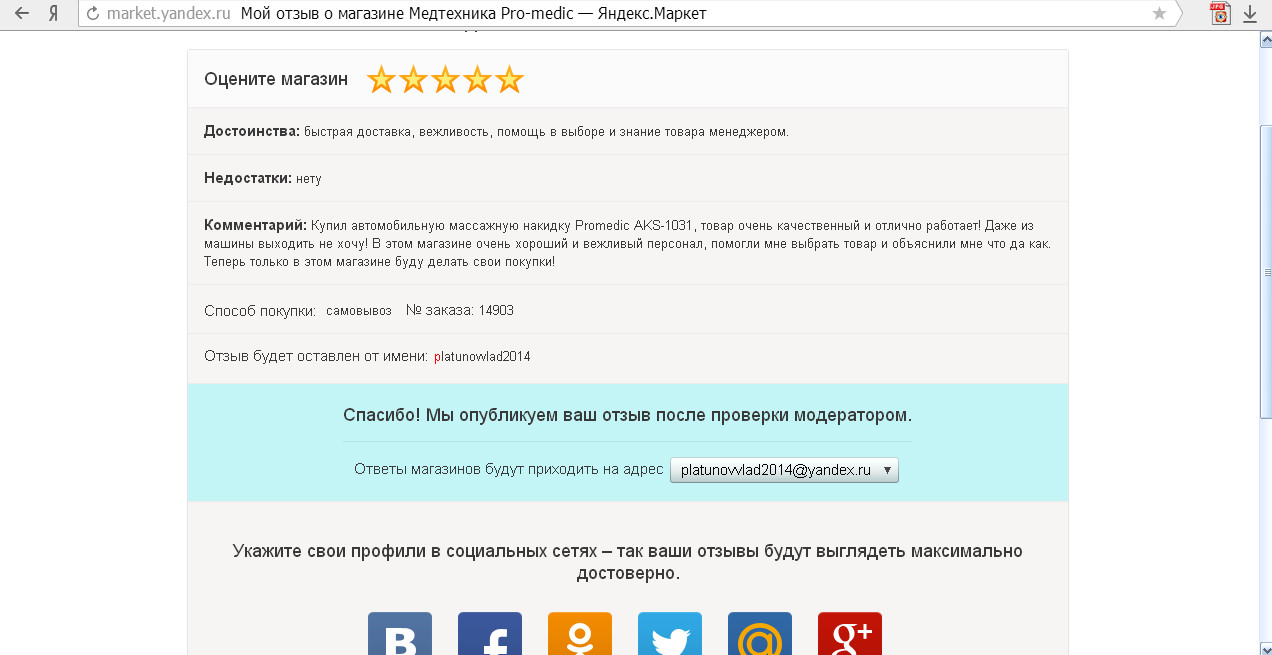Click the 'Достоинства:' label
Screen dimensions: 1272x655
[x=252, y=131]
